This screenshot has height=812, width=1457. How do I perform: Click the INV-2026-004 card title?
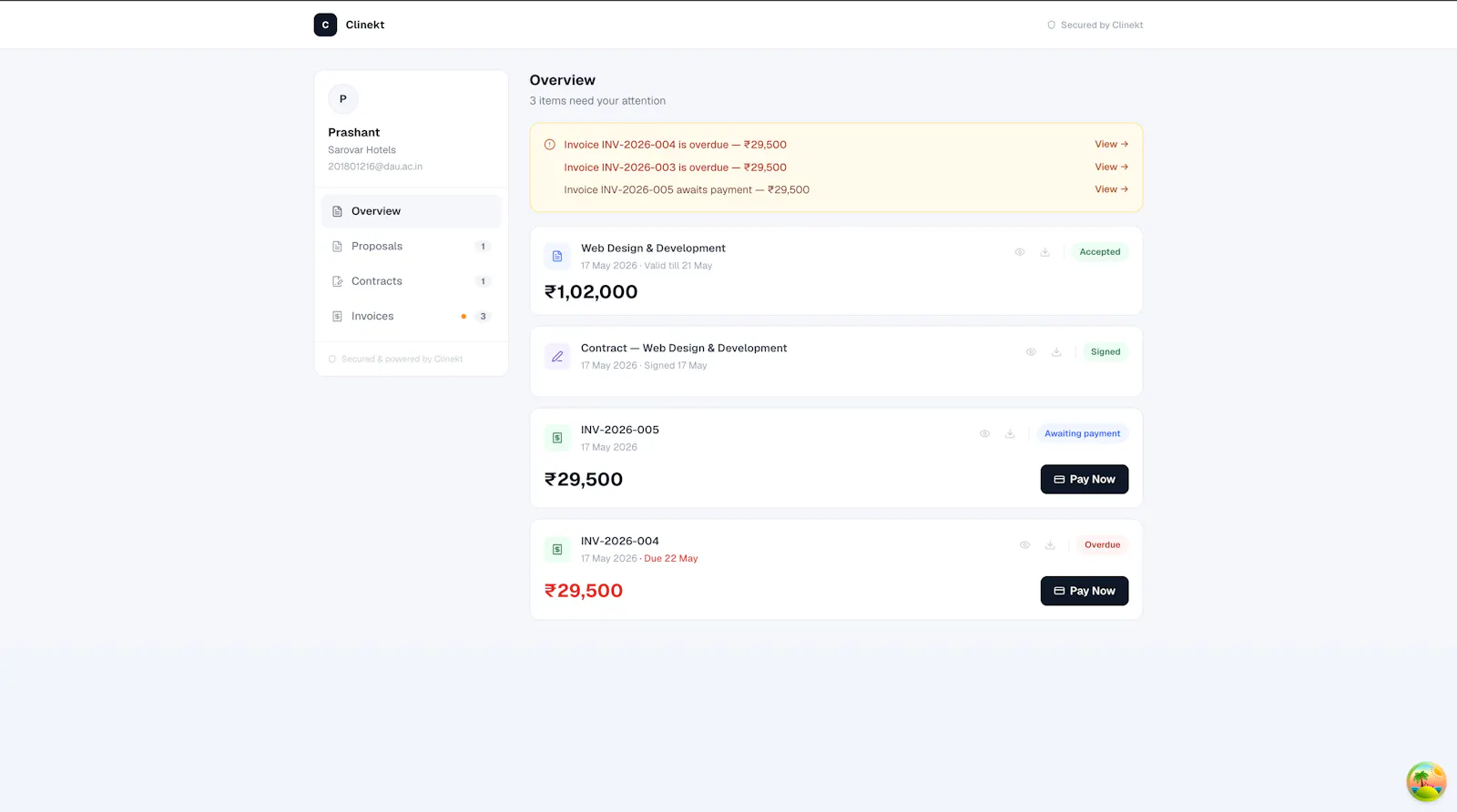pyautogui.click(x=620, y=542)
